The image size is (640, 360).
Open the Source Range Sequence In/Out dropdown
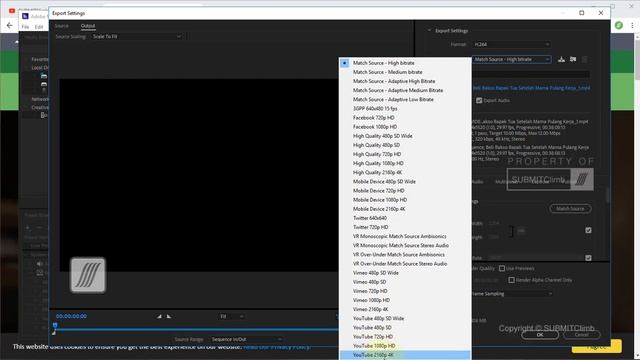pyautogui.click(x=246, y=339)
